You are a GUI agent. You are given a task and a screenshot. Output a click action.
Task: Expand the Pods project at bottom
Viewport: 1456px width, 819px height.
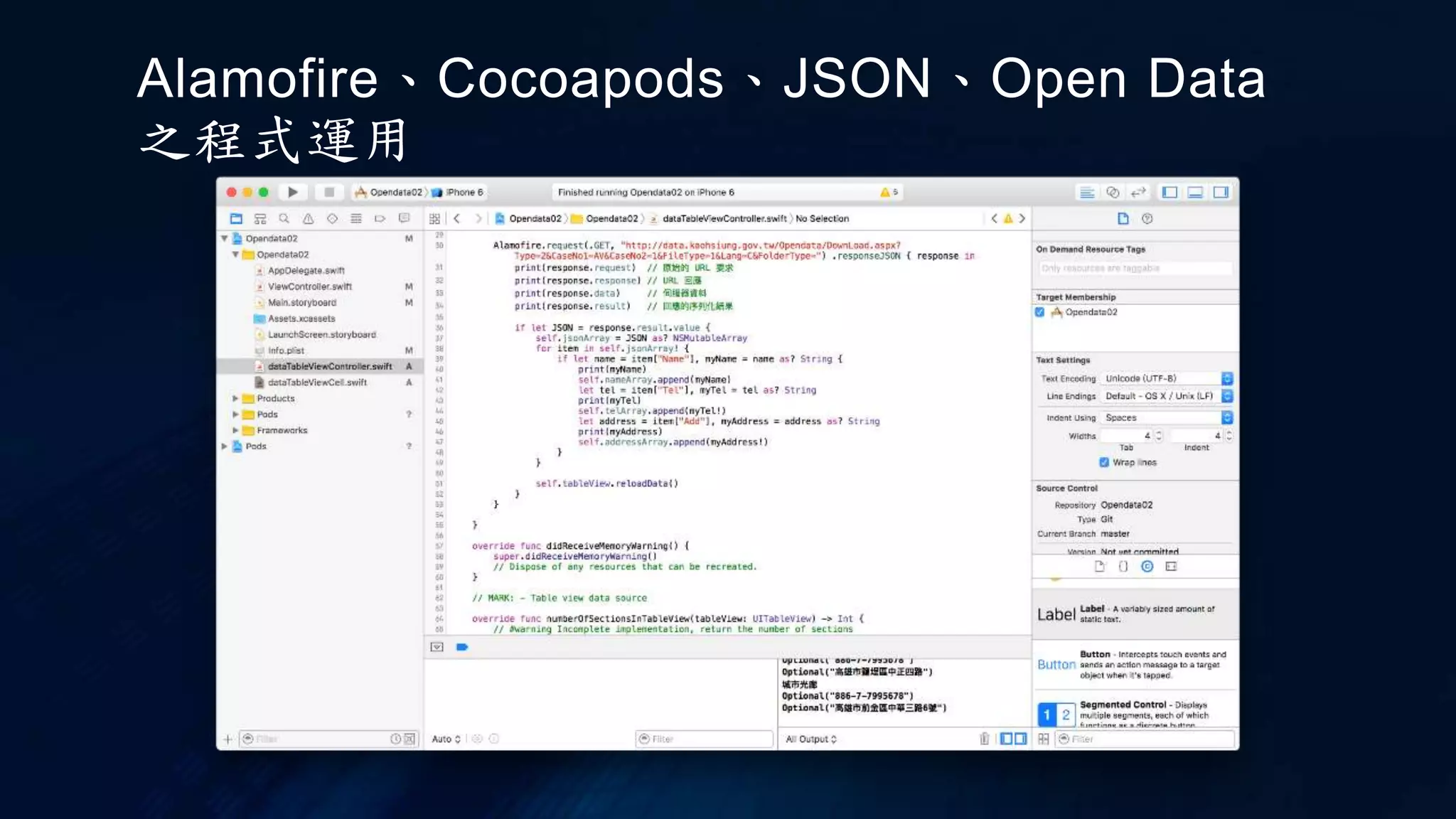point(225,446)
